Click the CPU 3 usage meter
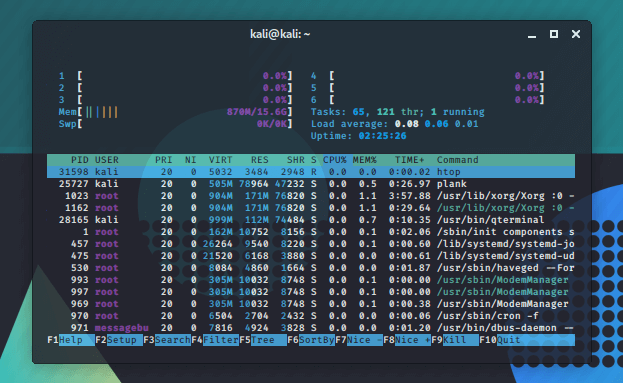The image size is (623, 383). tap(176, 100)
